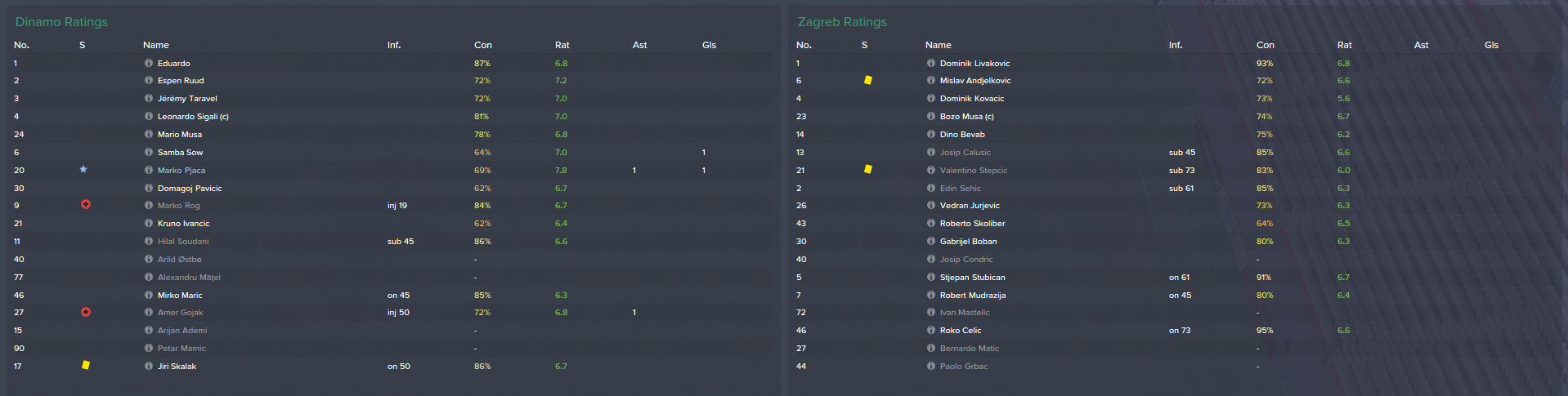The image size is (1568, 396).
Task: Sort Dinamo ratings by Rat column
Action: click(562, 45)
